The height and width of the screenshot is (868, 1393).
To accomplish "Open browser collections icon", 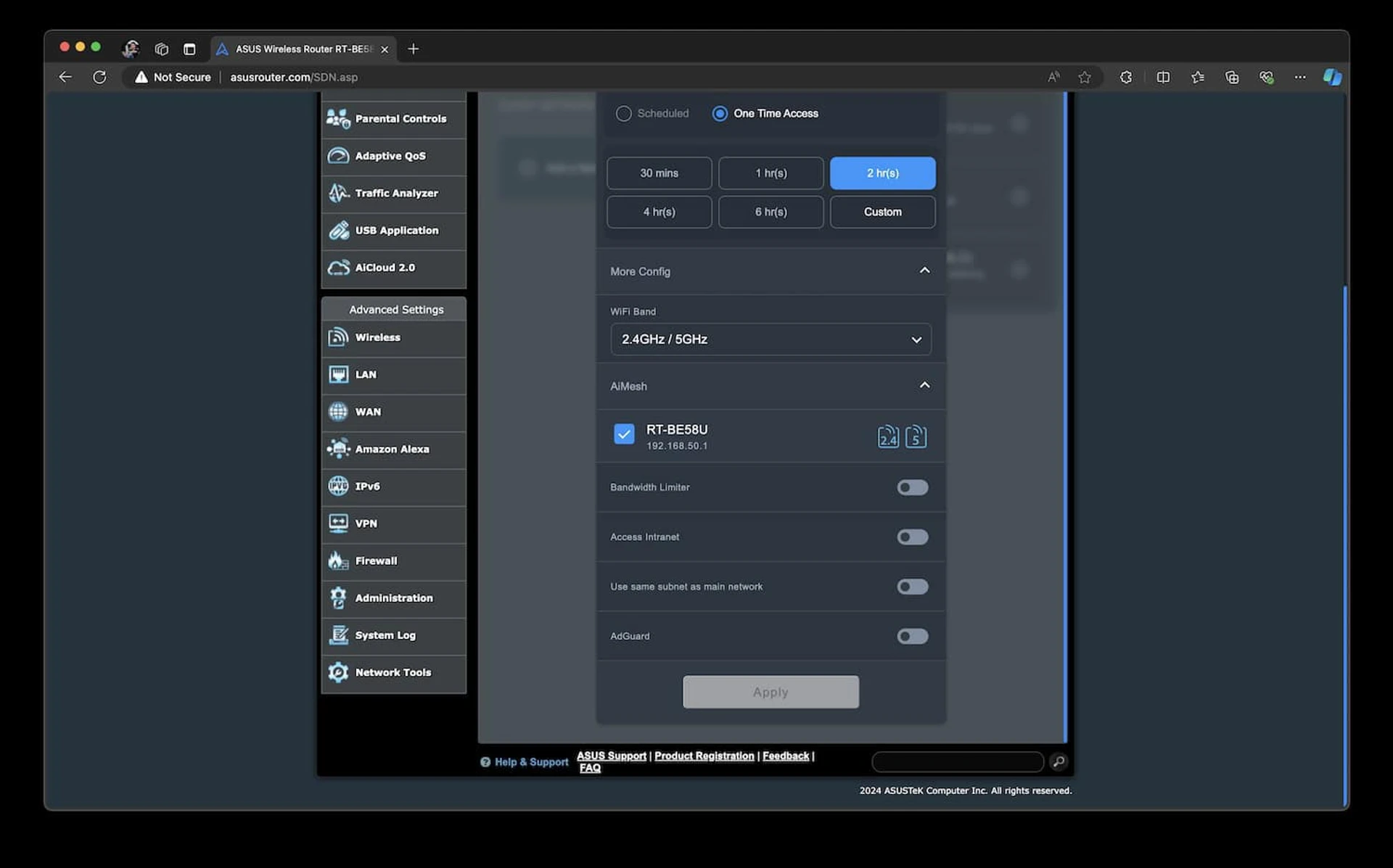I will point(1232,77).
